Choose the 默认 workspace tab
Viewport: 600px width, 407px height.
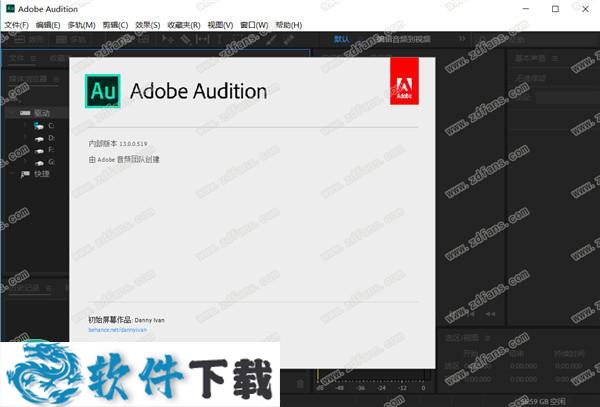click(341, 39)
